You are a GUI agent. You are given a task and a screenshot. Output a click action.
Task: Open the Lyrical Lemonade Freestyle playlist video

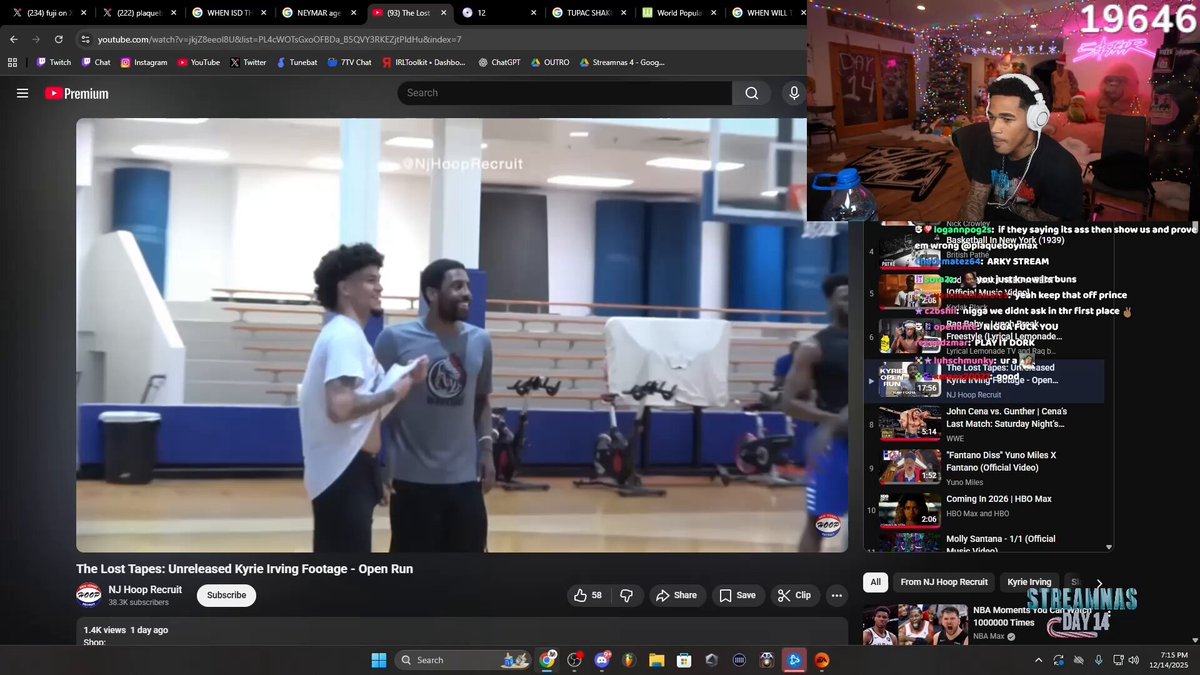[984, 337]
